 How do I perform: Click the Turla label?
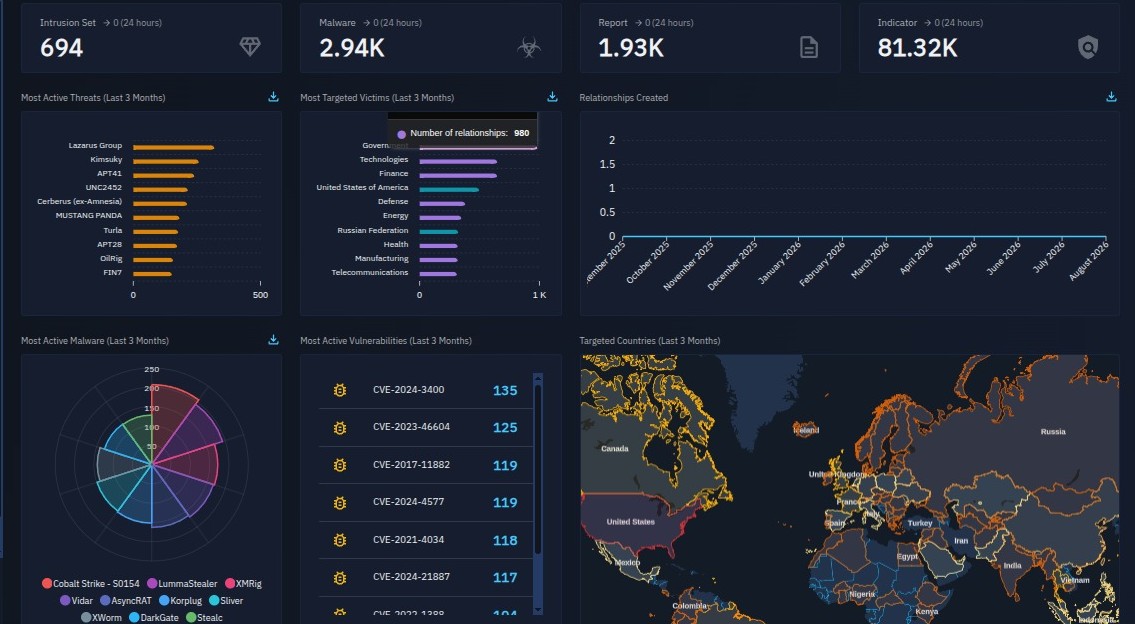(x=113, y=230)
